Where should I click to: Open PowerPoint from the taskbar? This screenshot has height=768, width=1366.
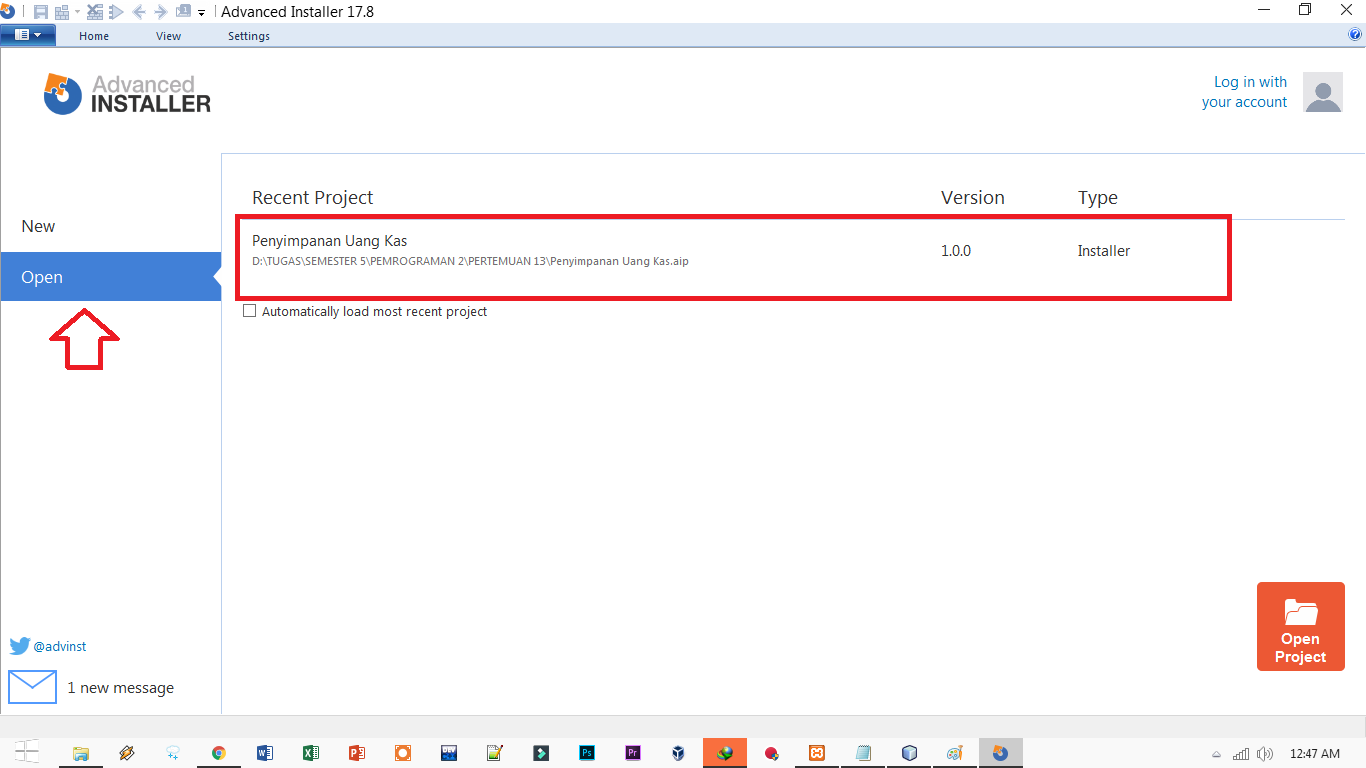click(356, 753)
